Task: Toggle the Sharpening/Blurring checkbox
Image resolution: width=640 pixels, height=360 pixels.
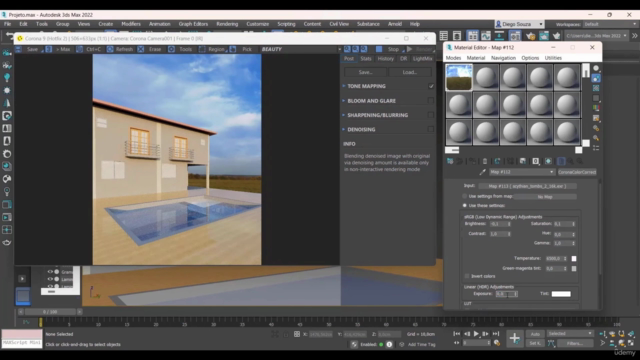Action: pos(431,115)
